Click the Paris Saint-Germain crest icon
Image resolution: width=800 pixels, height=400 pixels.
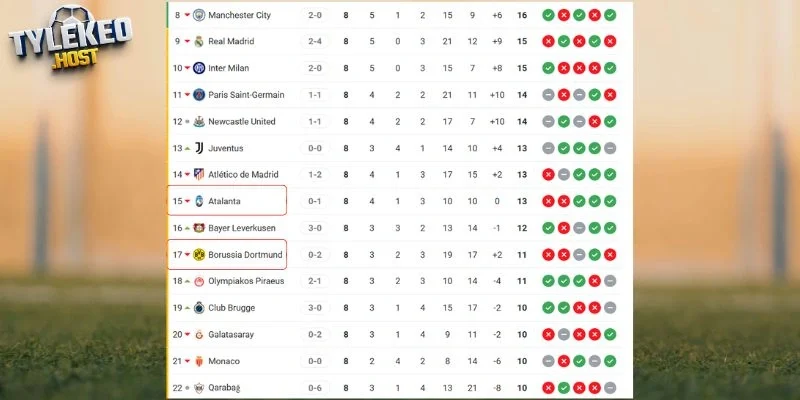click(198, 95)
